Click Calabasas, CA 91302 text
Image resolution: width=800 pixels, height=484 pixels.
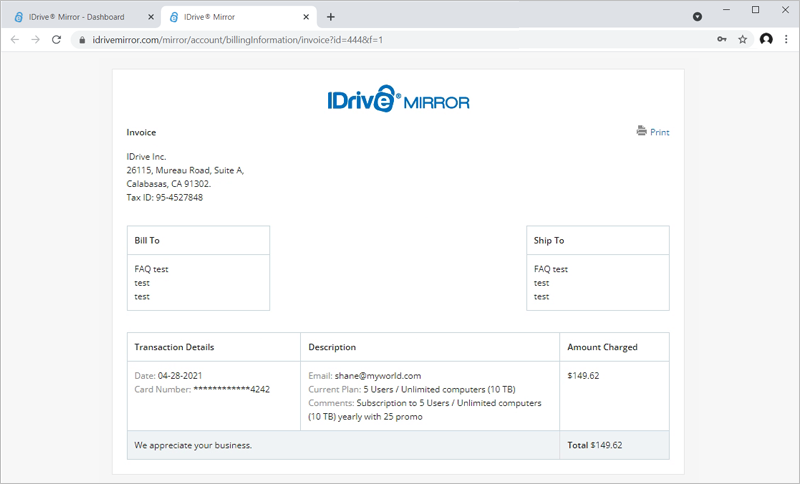168,184
